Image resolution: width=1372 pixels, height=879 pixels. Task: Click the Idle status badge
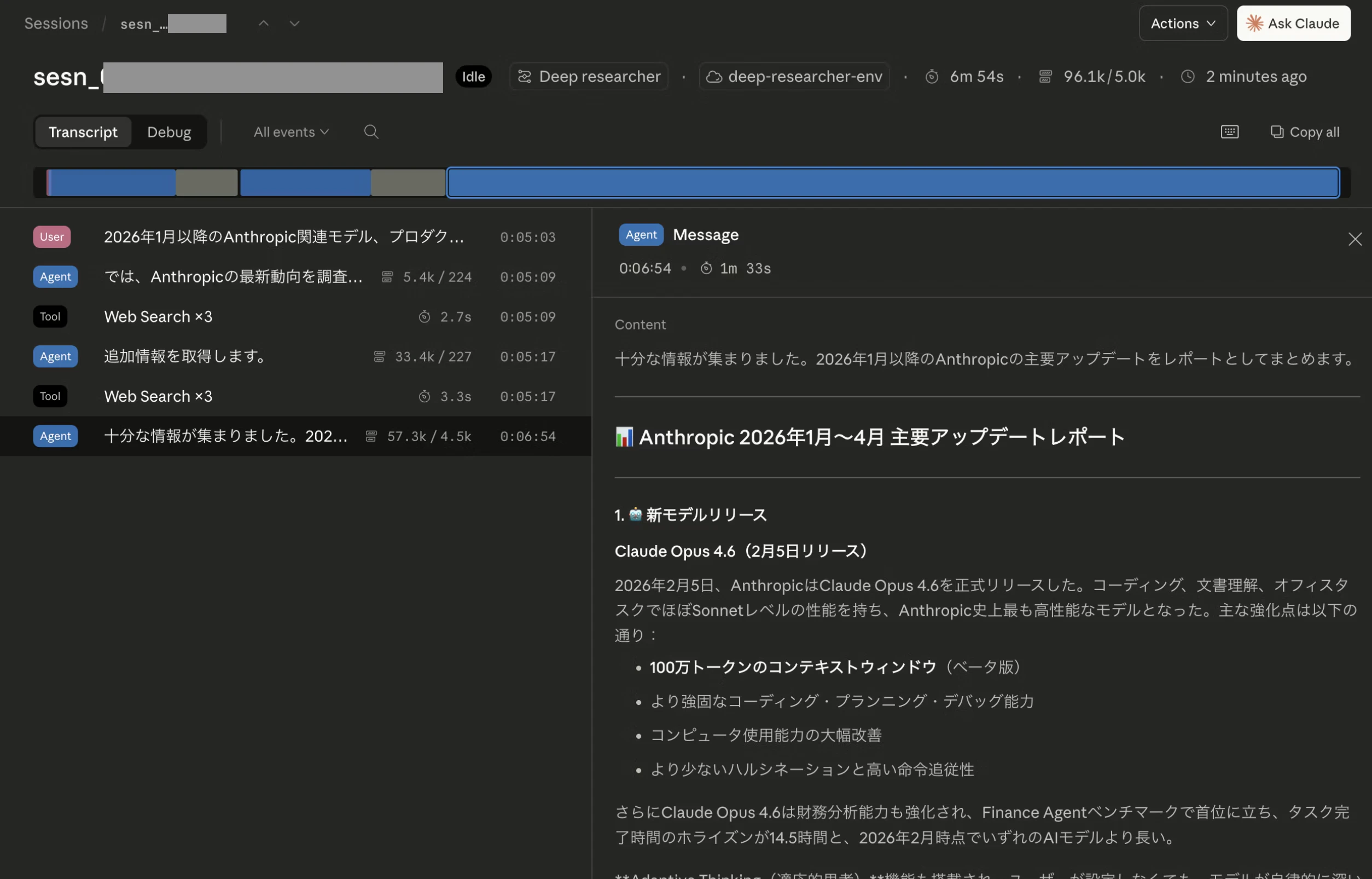pos(473,77)
